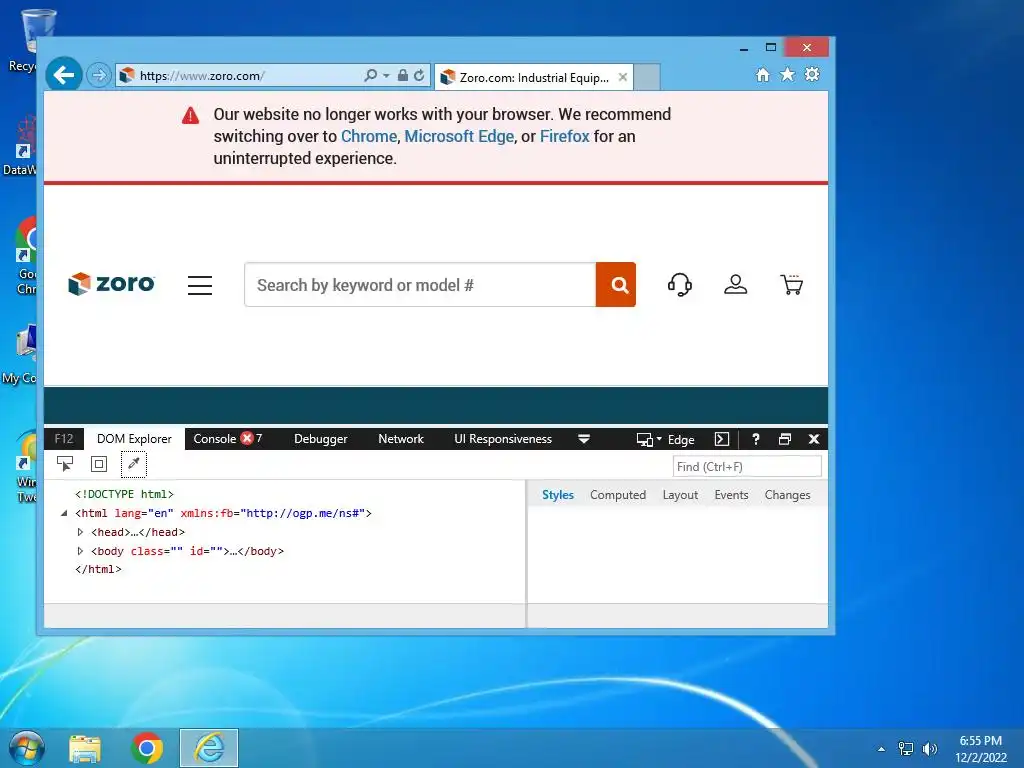Image resolution: width=1024 pixels, height=768 pixels.
Task: Click the red warning triangle icon
Action: click(191, 116)
